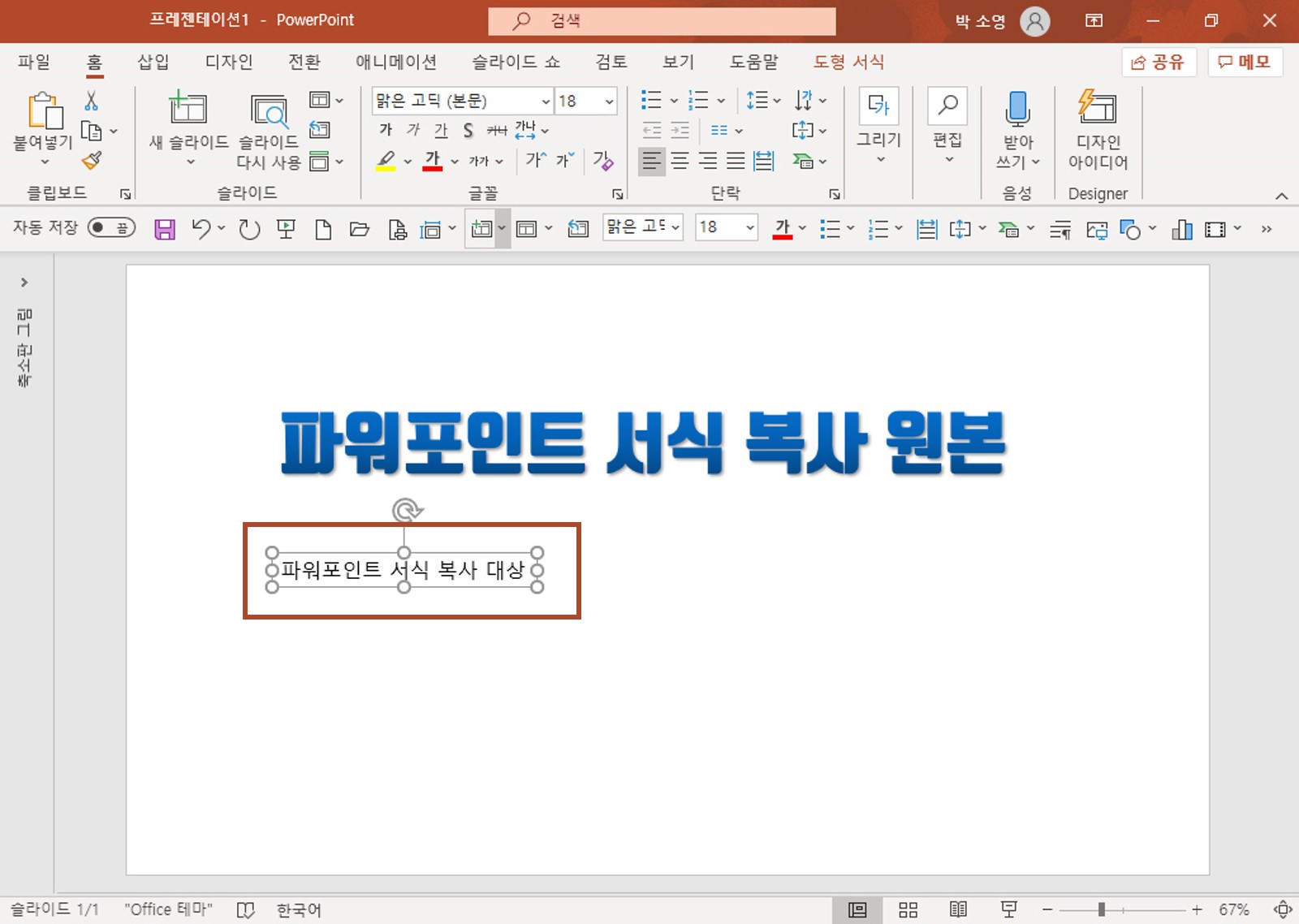Click the increase indent icon
1299x924 pixels.
pos(680,130)
